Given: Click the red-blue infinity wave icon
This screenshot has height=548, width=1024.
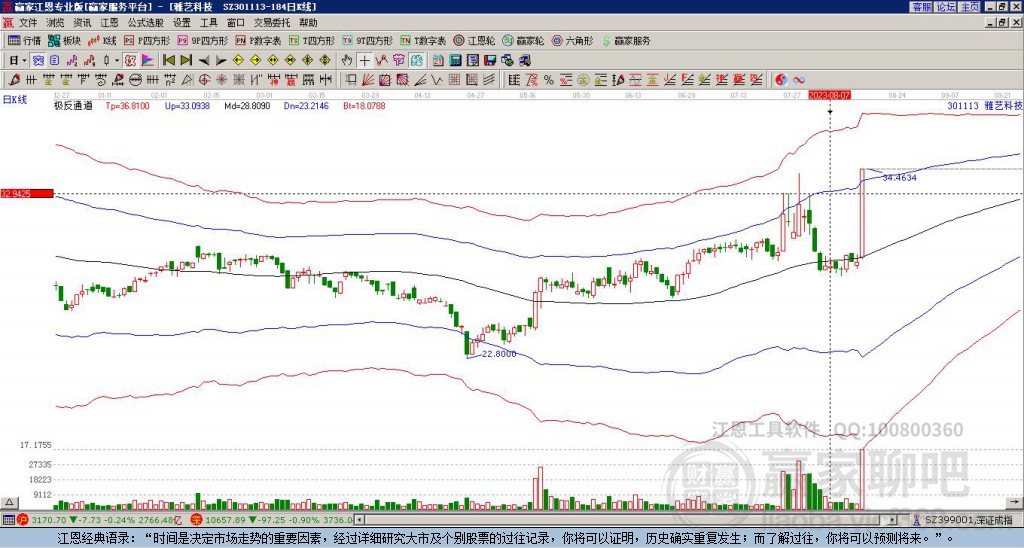Looking at the screenshot, I should click(x=799, y=80).
